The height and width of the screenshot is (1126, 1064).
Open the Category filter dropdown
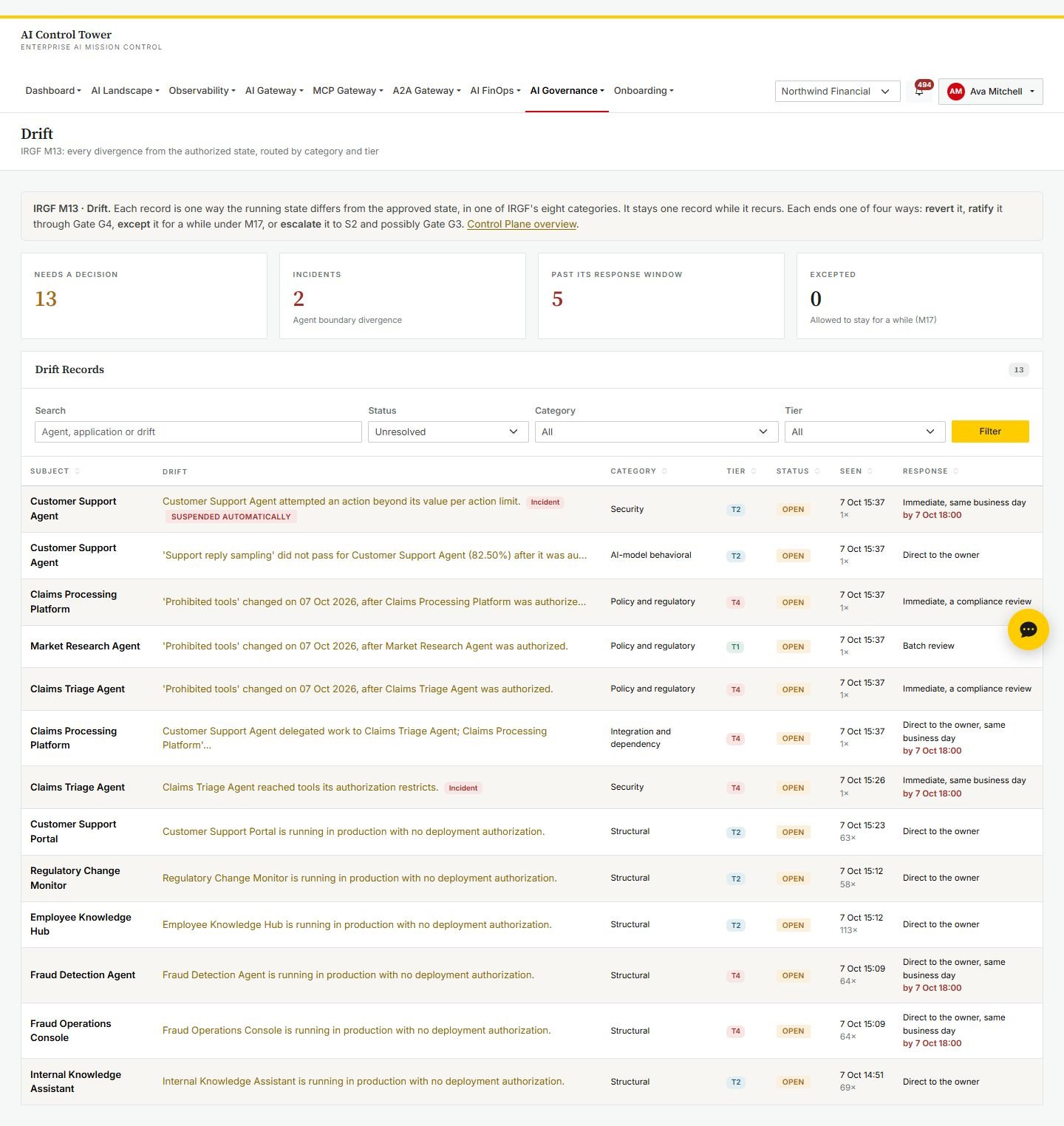pos(656,431)
